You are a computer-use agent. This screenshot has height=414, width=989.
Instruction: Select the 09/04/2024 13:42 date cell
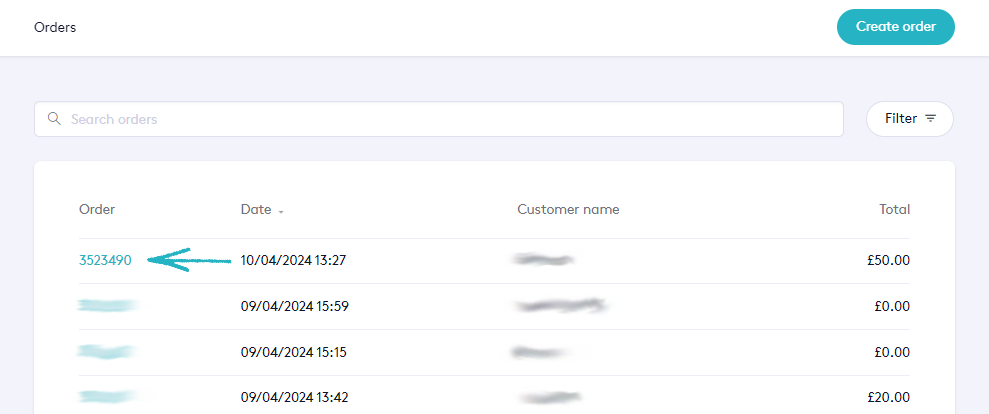click(x=294, y=397)
